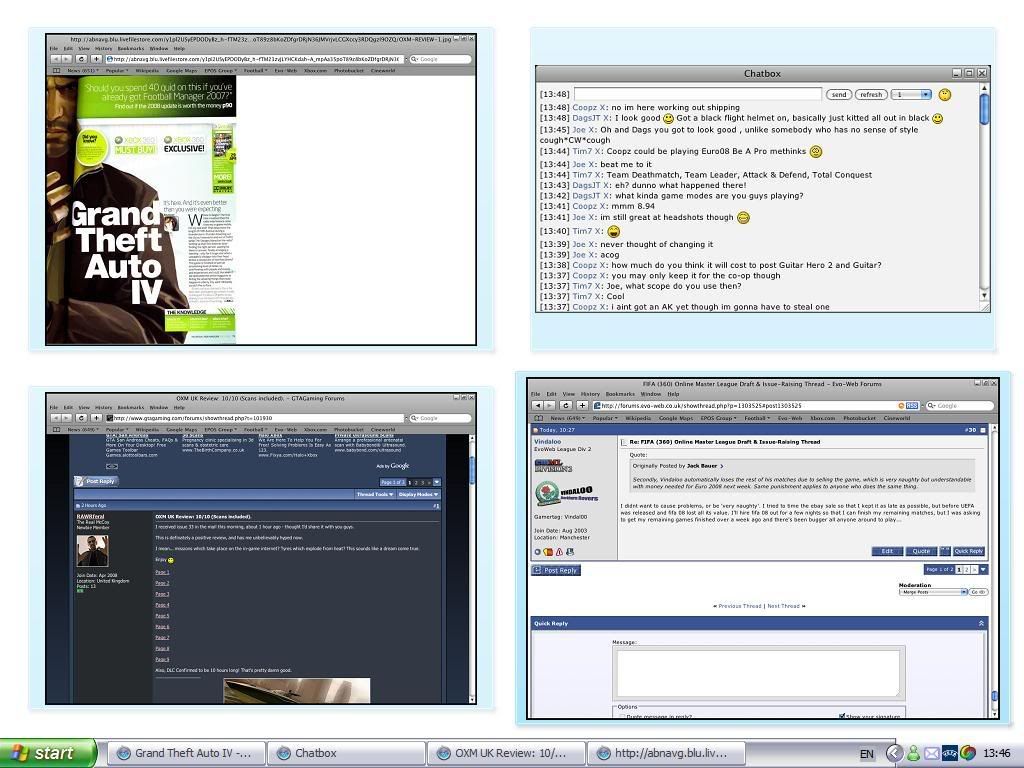
Task: Click RAWRferal username link
Action: (x=90, y=517)
